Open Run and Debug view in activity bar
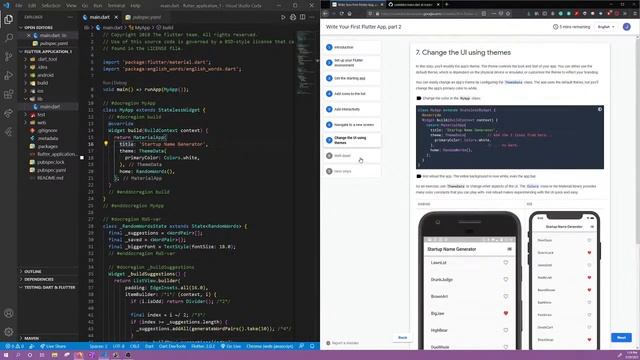Viewport: 640px width, 360px height. point(9,76)
